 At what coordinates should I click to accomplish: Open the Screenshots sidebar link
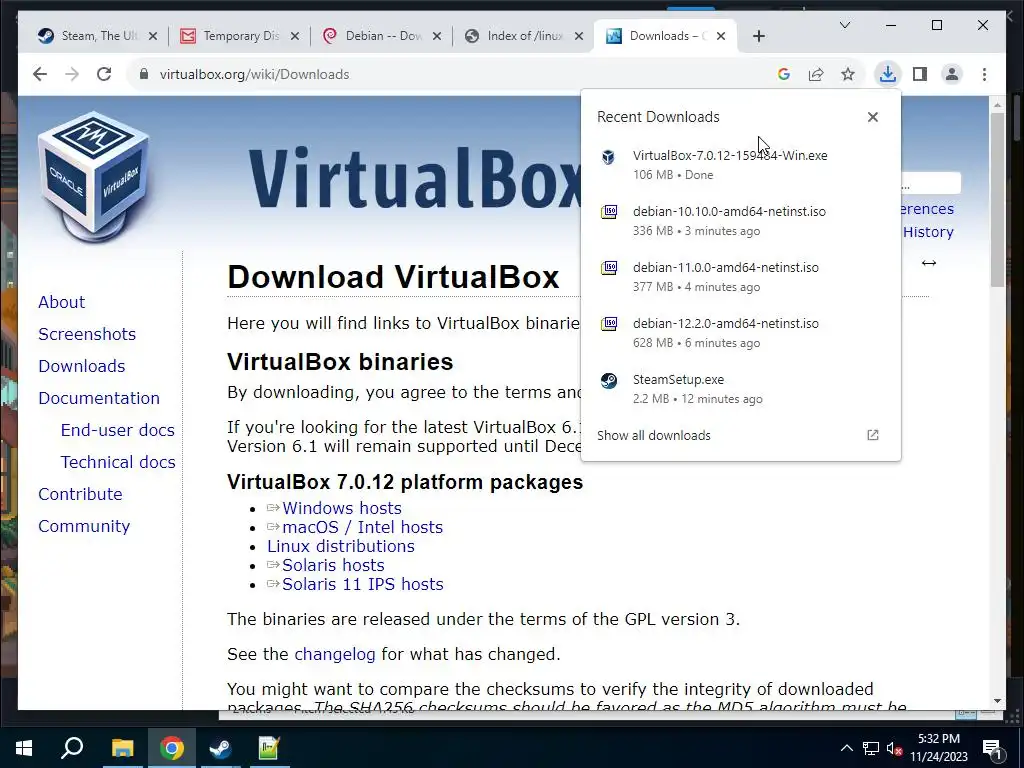pyautogui.click(x=87, y=334)
